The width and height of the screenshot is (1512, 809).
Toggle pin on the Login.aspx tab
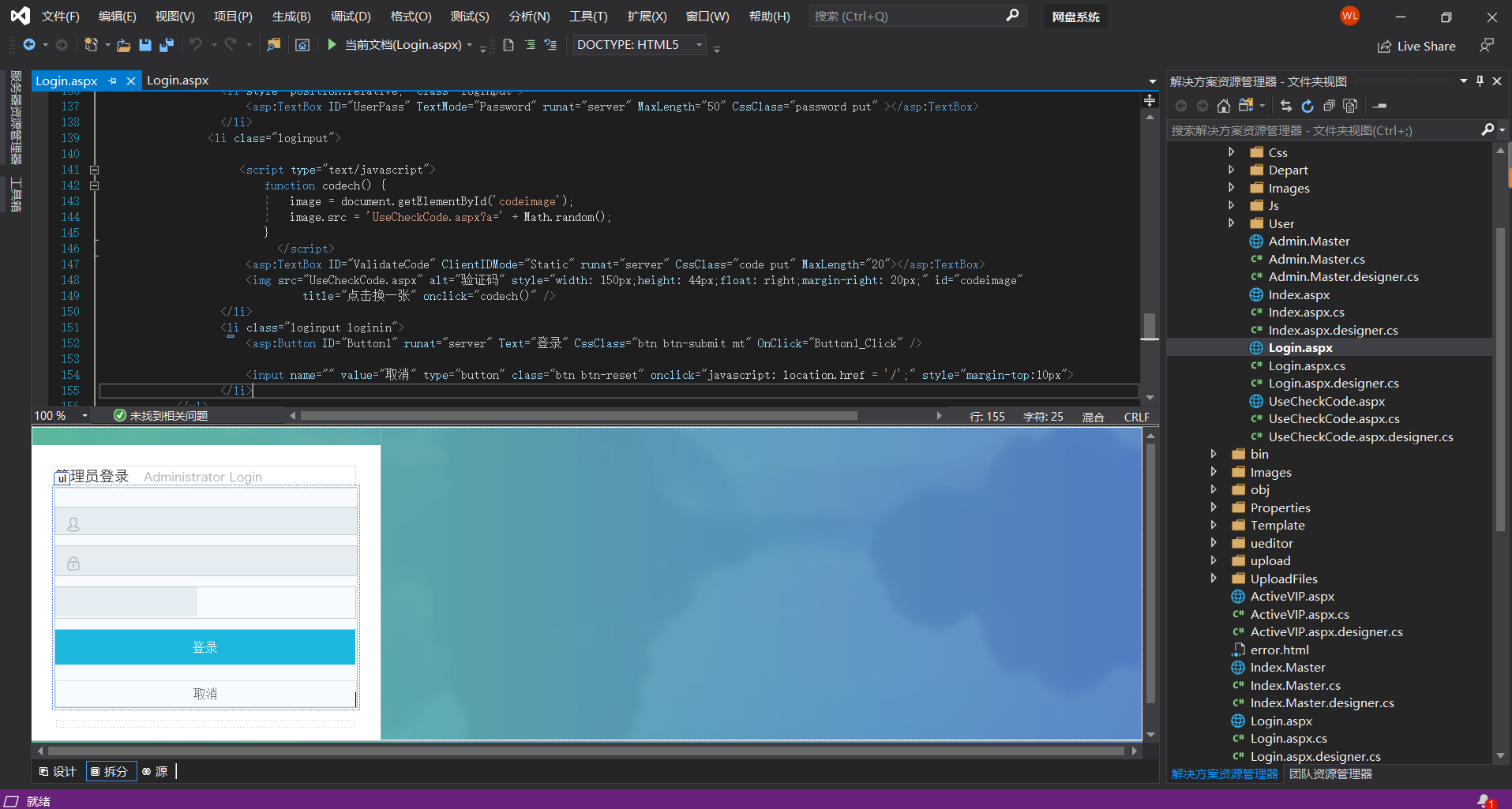113,81
